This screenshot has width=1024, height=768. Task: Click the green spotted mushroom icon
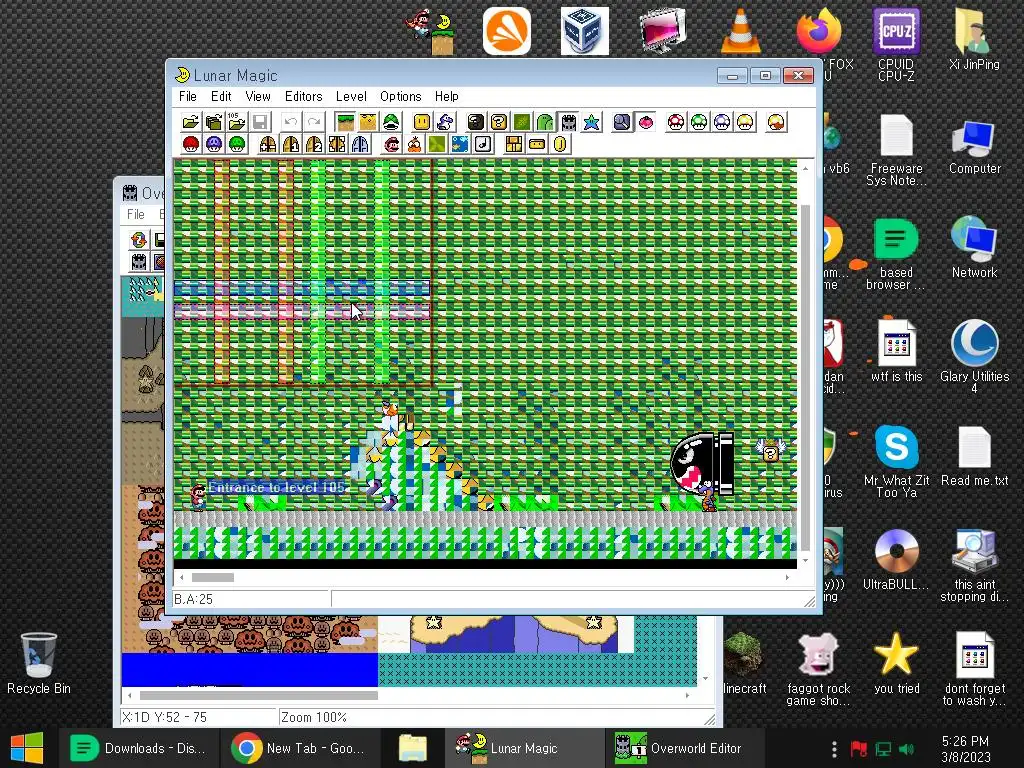699,122
